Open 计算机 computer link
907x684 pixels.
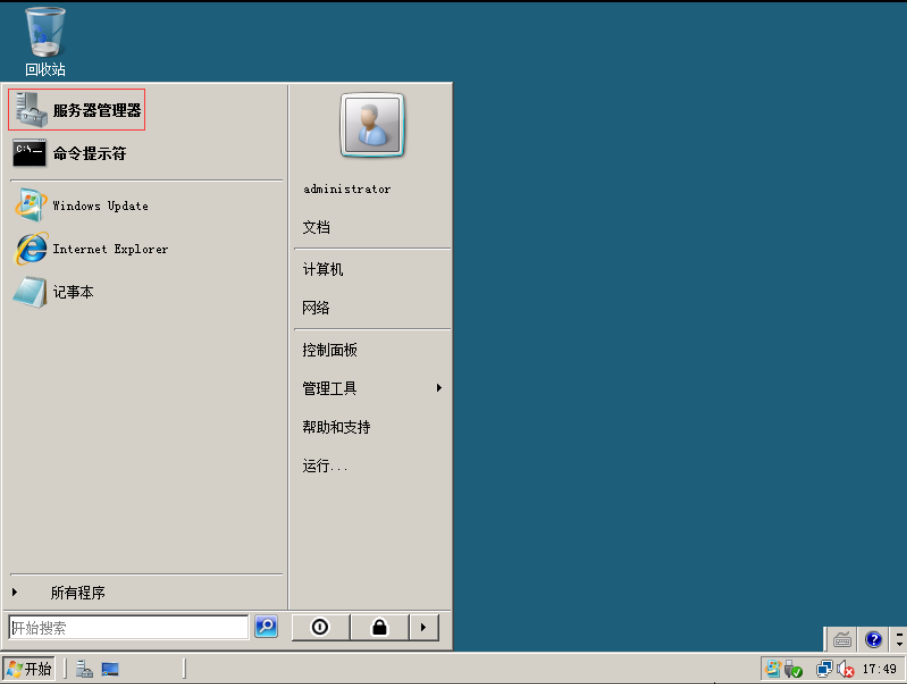point(323,269)
